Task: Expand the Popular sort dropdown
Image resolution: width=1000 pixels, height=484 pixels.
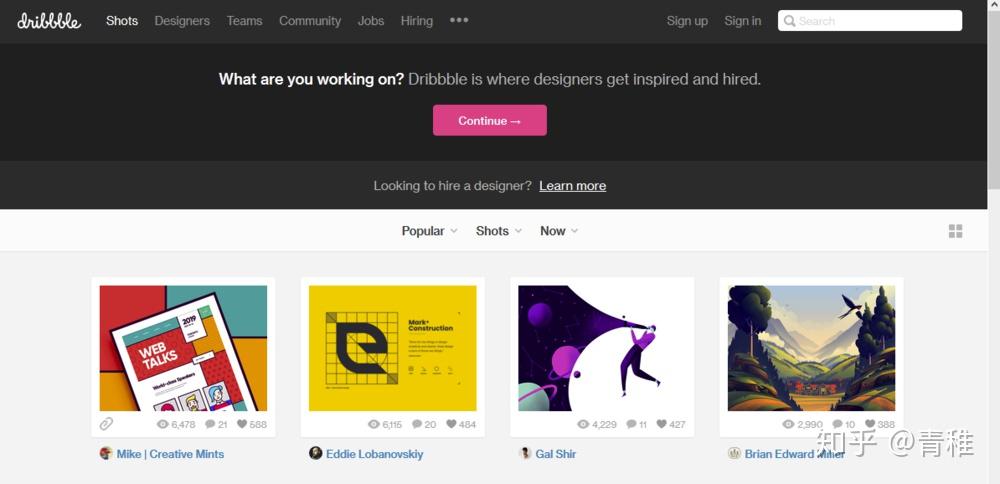Action: (x=429, y=231)
